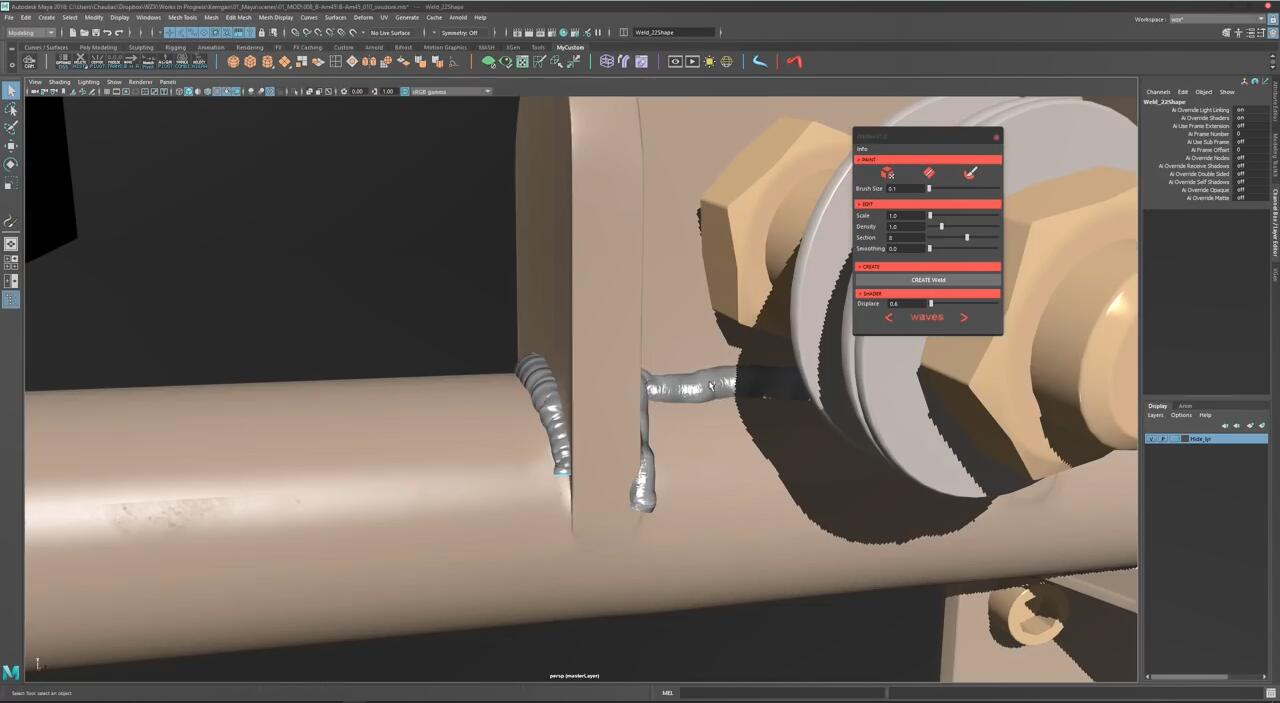This screenshot has height=703, width=1280.
Task: Click the red curved arrow shelf icon
Action: click(x=794, y=62)
